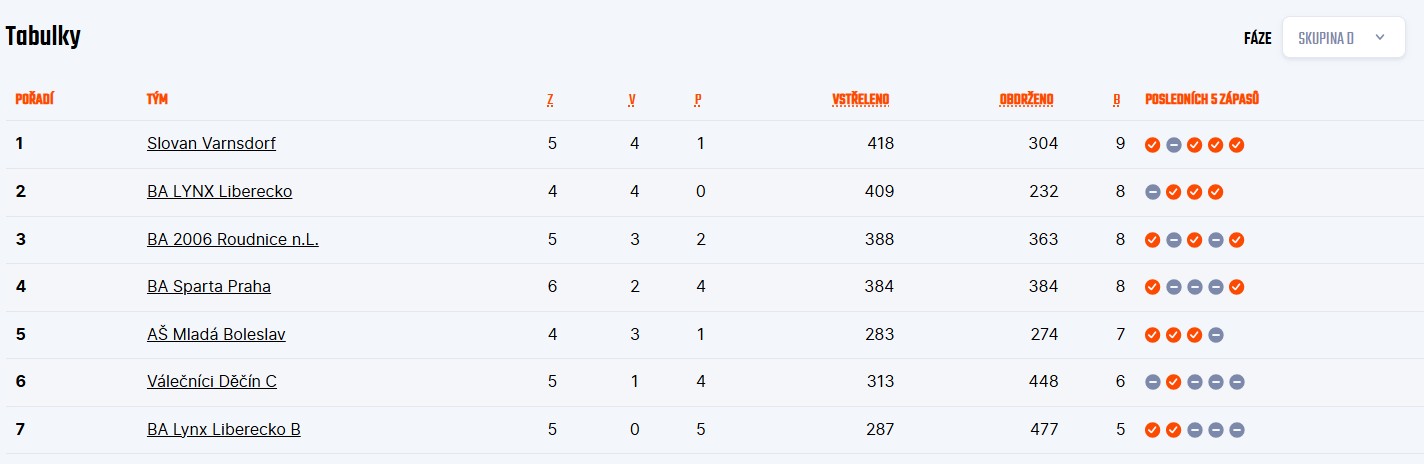The width and height of the screenshot is (1424, 464).
Task: Click the Posledních 5 zápasů header
Action: 1201,99
